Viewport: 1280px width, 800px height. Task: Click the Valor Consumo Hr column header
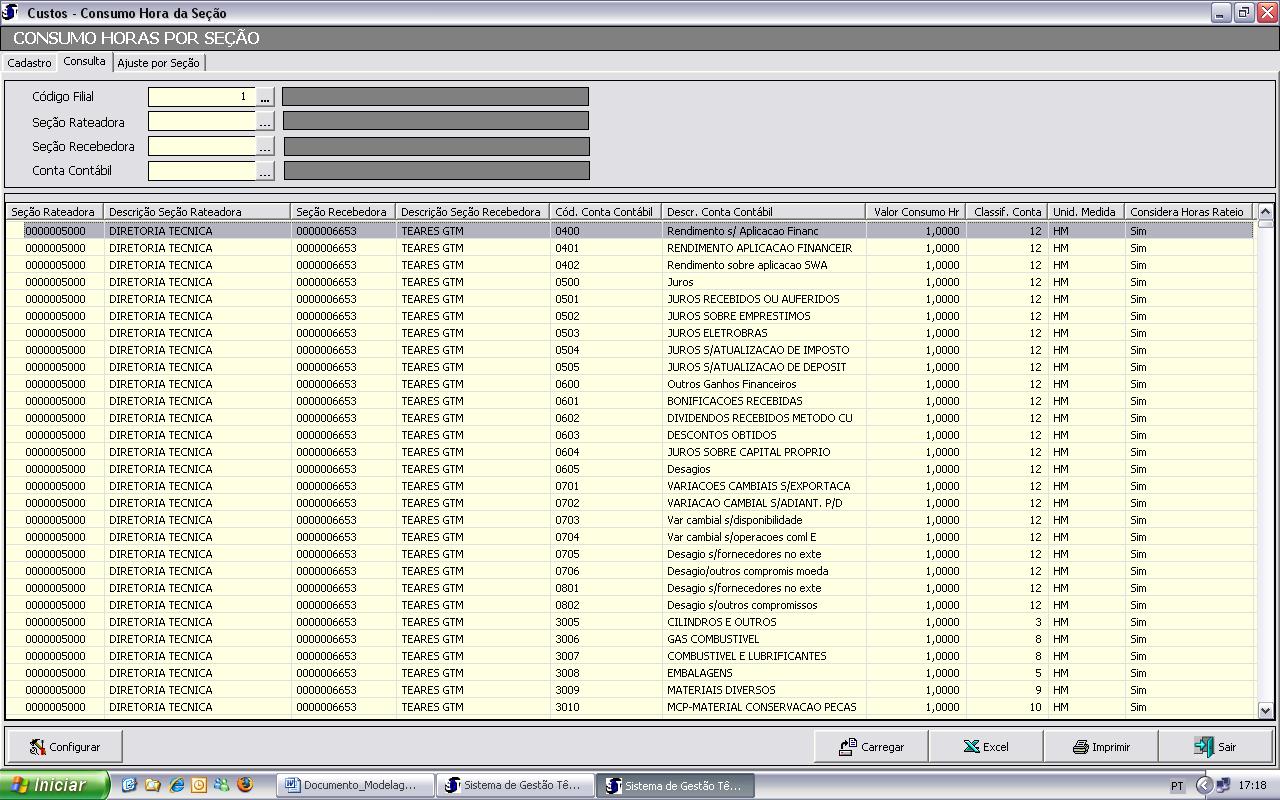click(915, 212)
